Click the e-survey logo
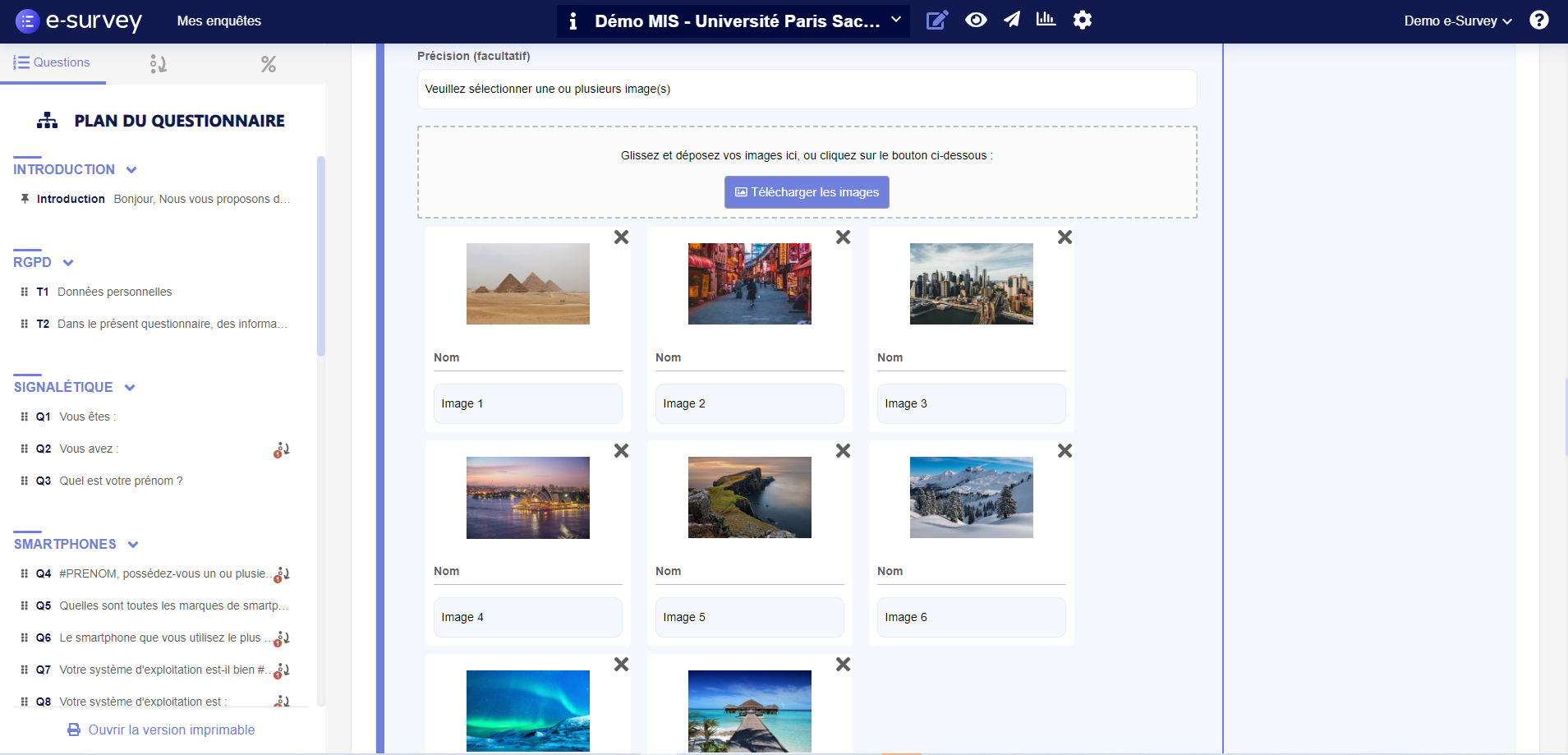 tap(80, 21)
